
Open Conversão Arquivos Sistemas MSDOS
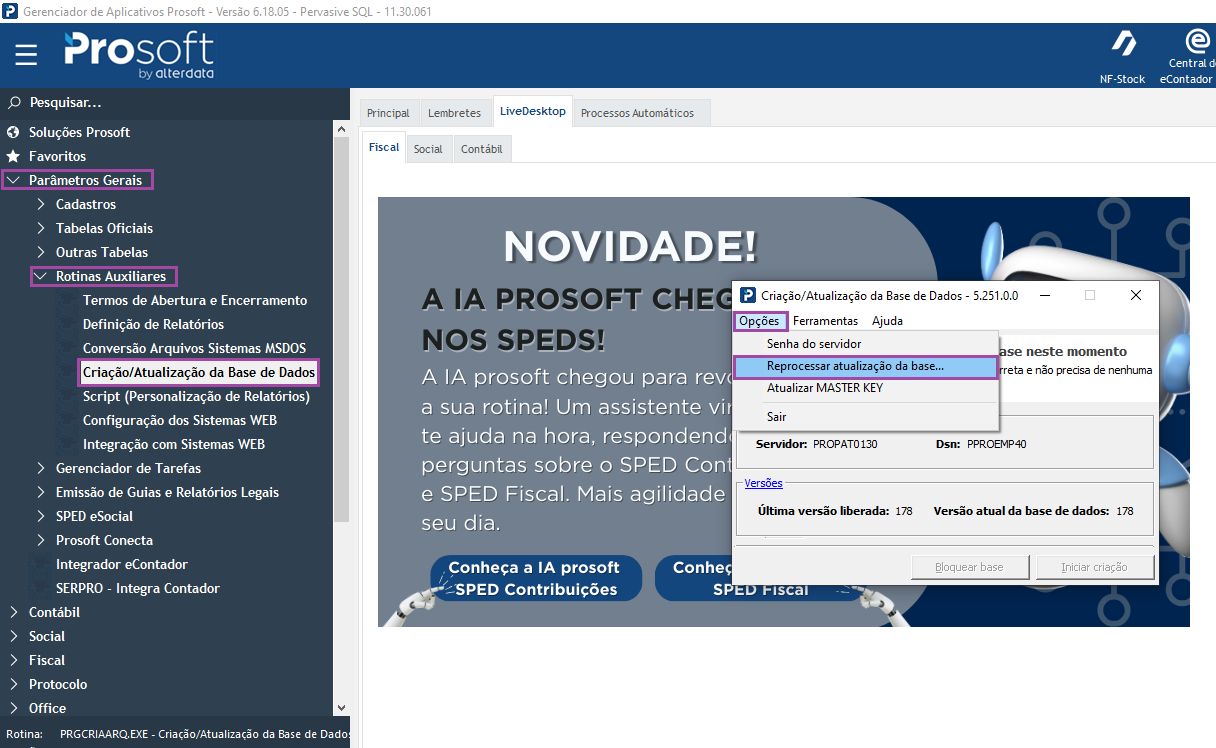194,348
